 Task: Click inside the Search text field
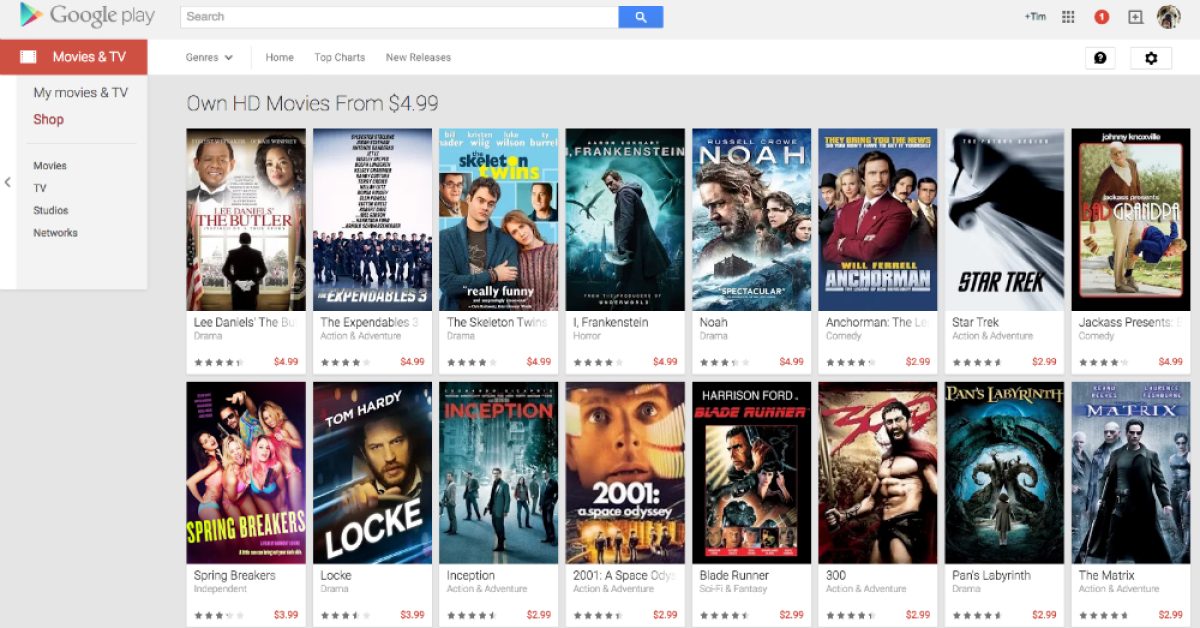pyautogui.click(x=400, y=17)
